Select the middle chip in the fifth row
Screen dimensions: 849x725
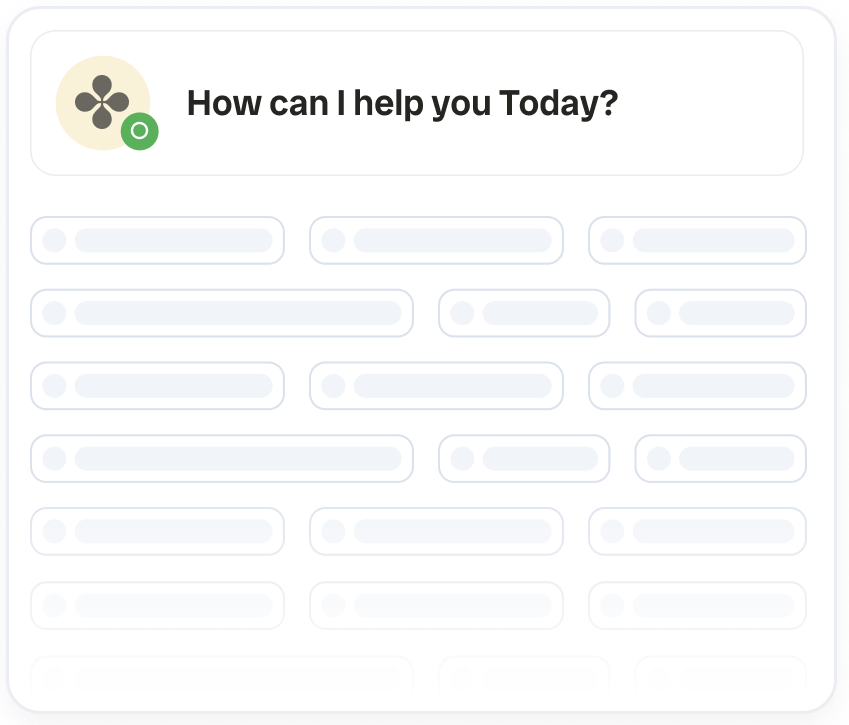(436, 531)
